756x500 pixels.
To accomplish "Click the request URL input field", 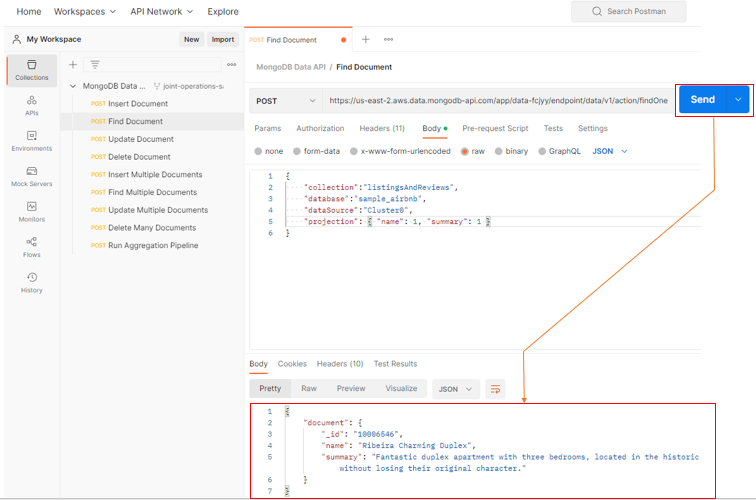I will (x=499, y=101).
